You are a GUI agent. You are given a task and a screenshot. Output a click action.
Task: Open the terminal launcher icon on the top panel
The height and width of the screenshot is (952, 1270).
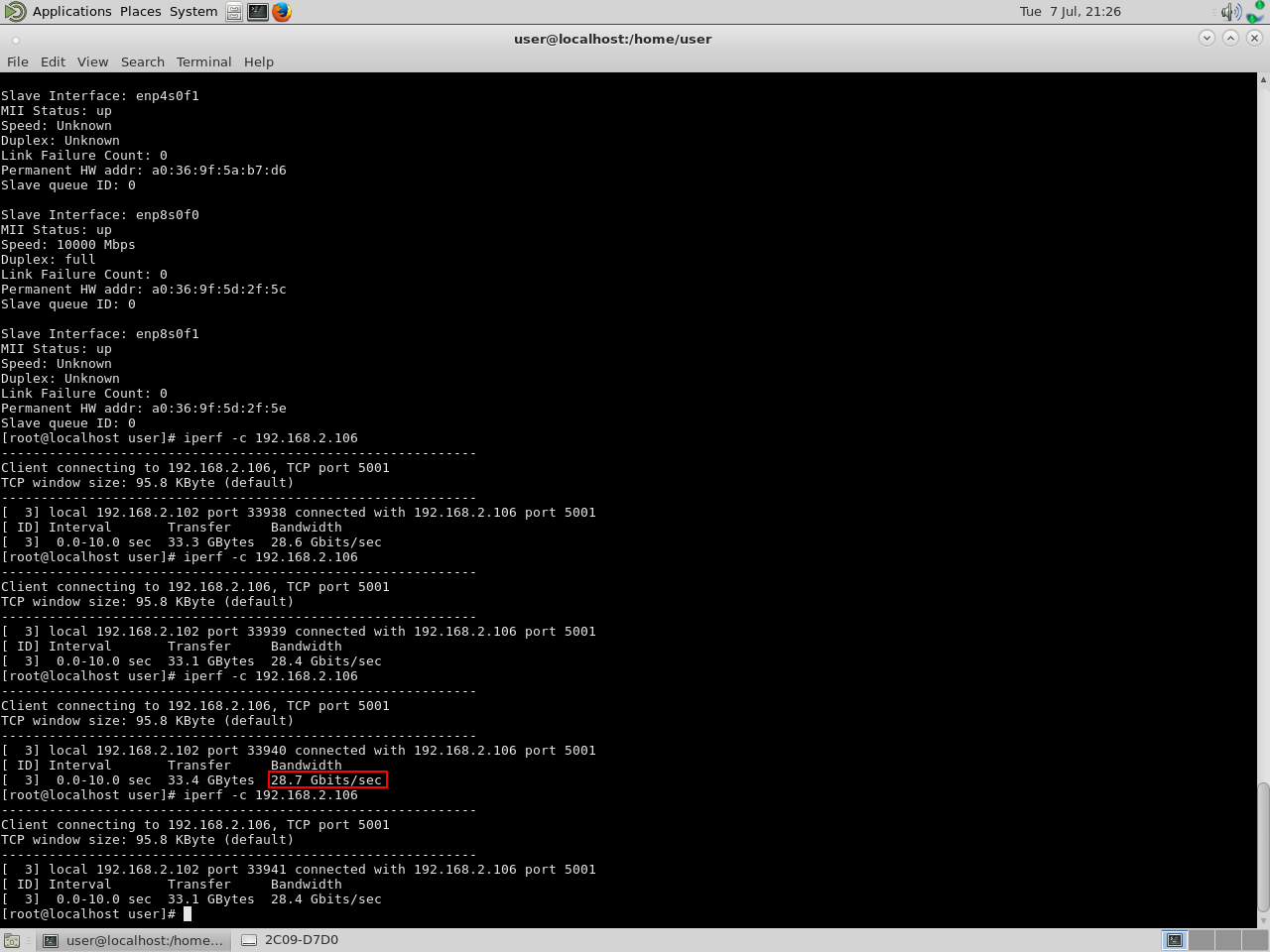coord(258,12)
